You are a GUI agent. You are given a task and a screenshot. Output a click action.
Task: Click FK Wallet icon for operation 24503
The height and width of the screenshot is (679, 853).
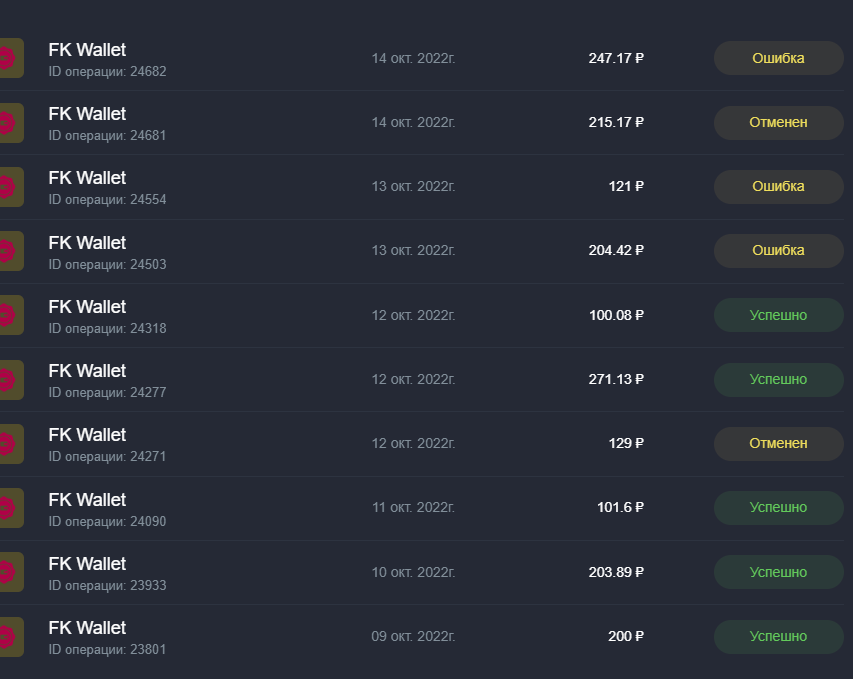pos(11,251)
